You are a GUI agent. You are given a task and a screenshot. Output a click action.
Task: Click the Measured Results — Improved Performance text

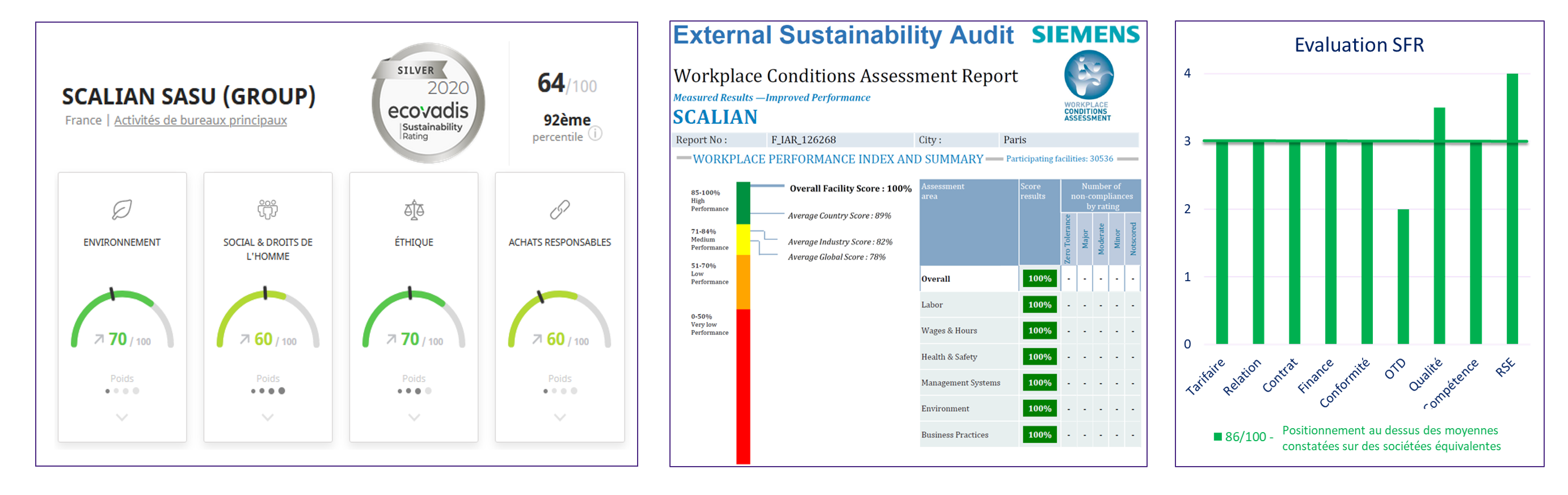click(x=771, y=98)
